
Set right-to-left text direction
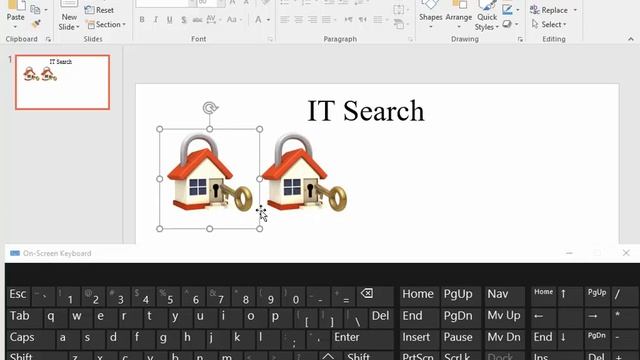click(362, 20)
